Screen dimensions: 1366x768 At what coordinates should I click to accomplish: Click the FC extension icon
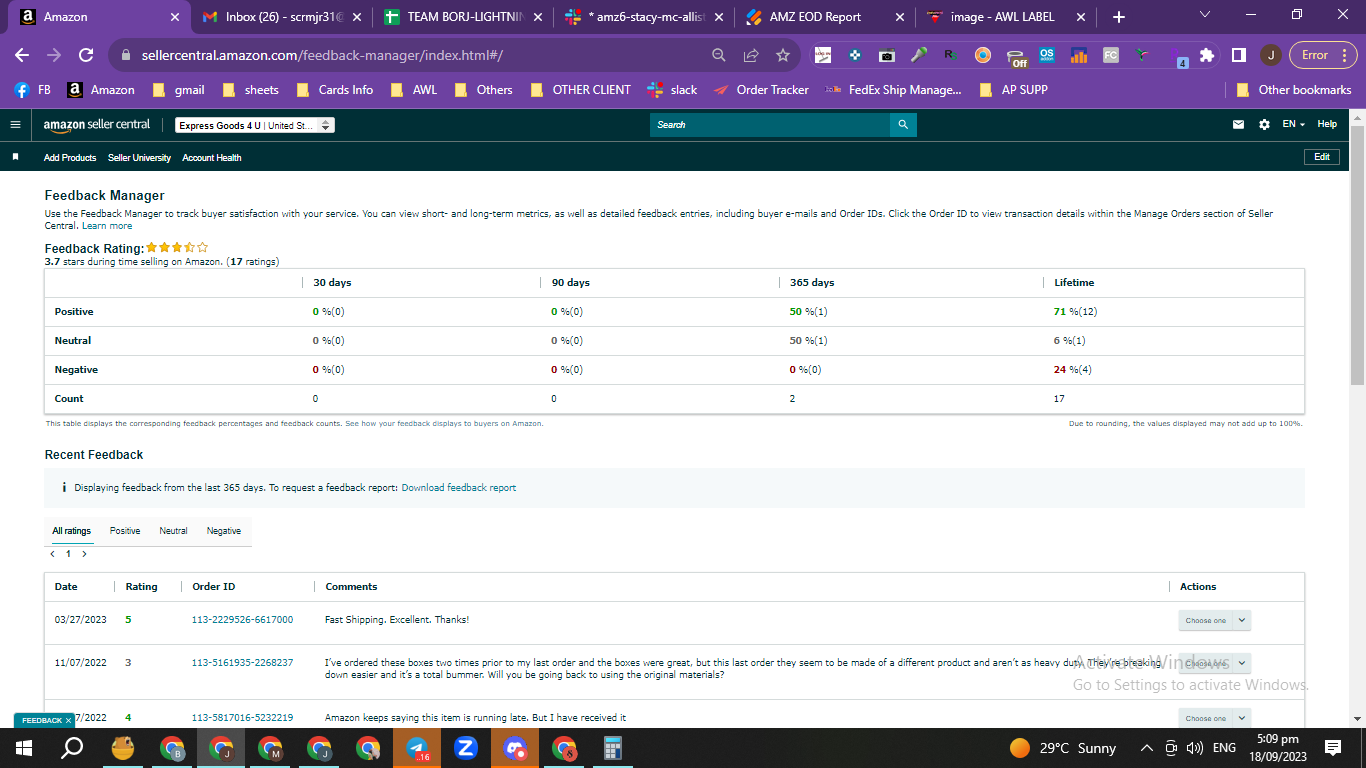1111,55
